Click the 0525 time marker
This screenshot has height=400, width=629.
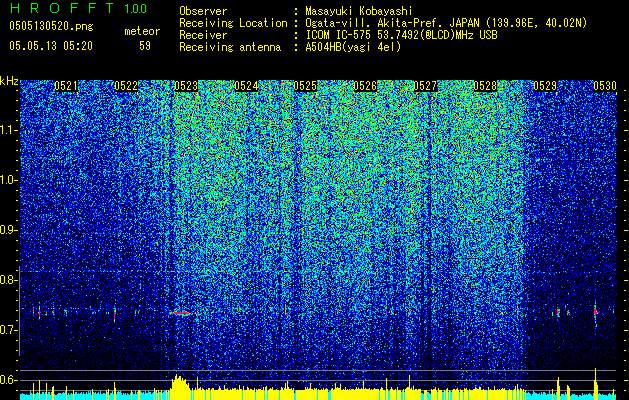tap(305, 86)
